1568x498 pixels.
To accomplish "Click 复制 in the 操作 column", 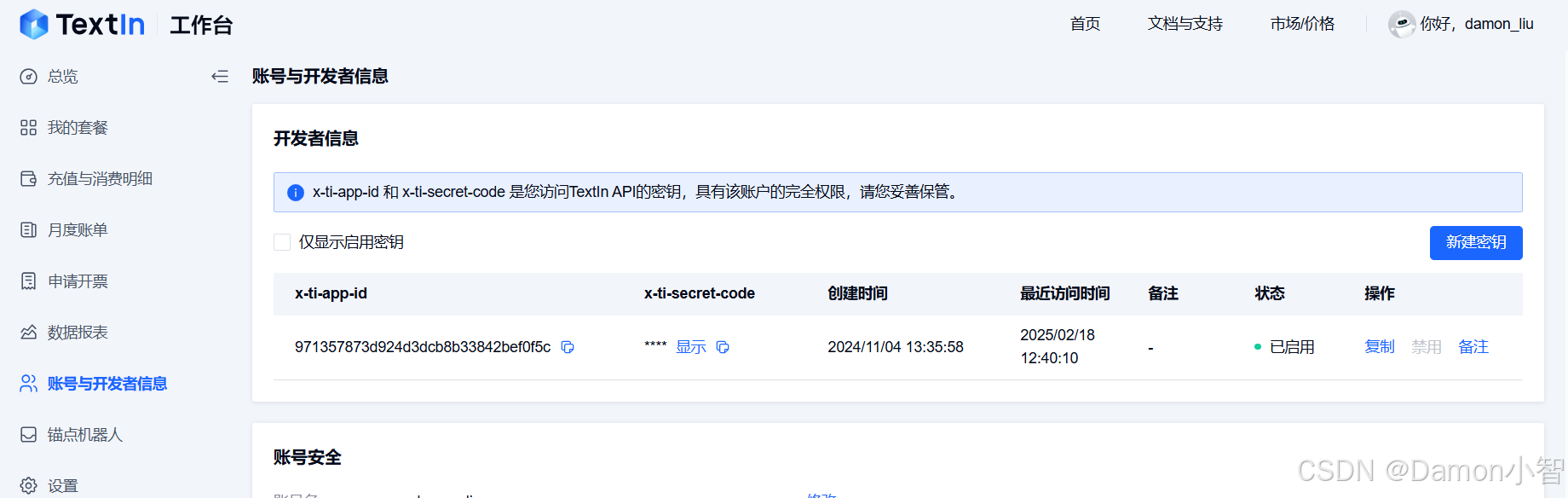I will coord(1380,347).
